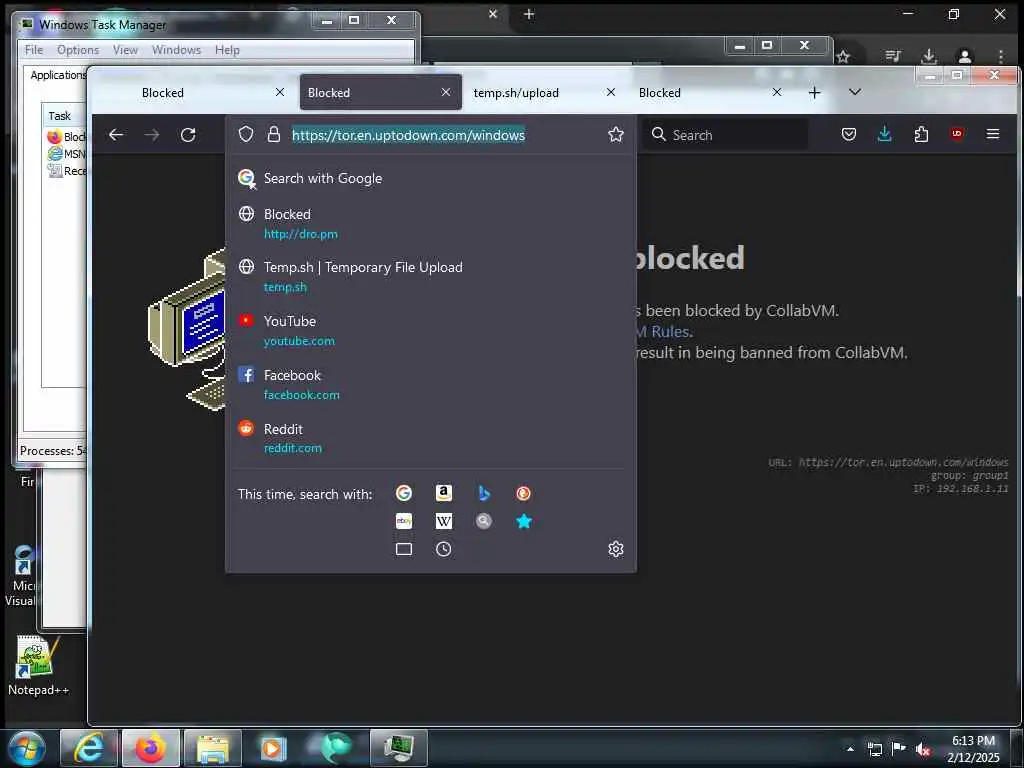Search this time with Google icon

click(x=404, y=493)
